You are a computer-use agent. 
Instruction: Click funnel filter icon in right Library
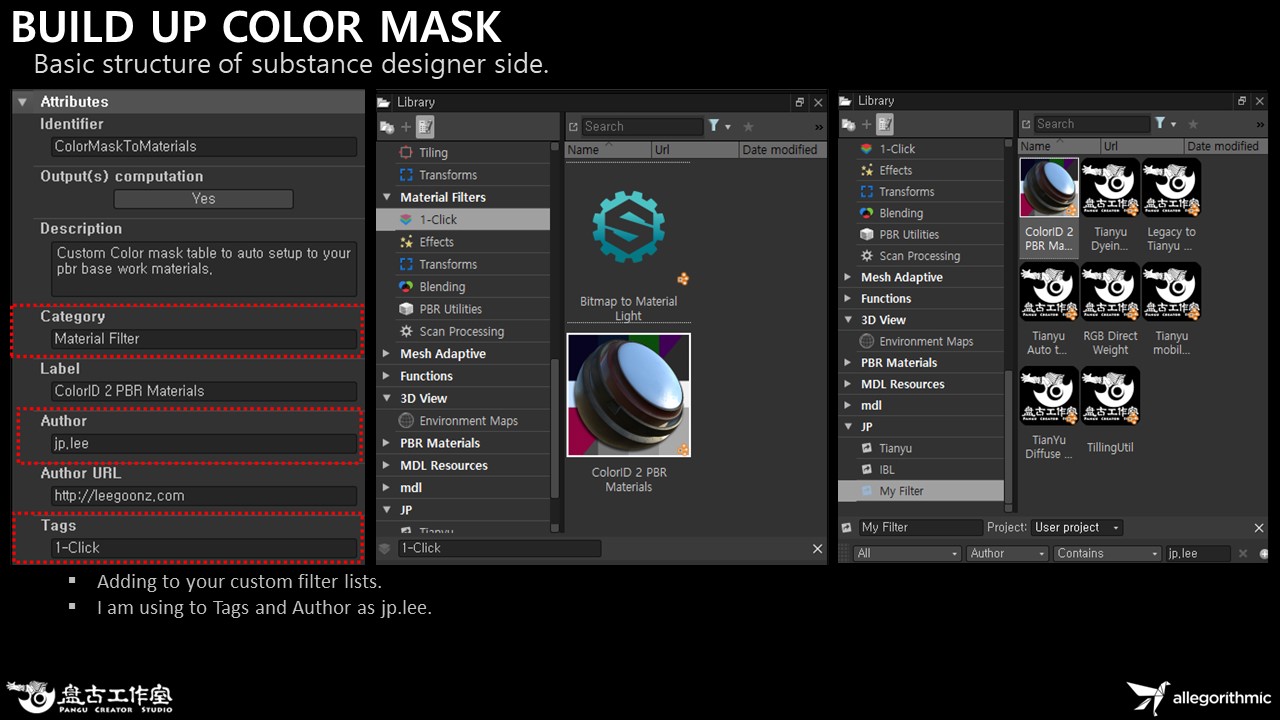click(1160, 124)
